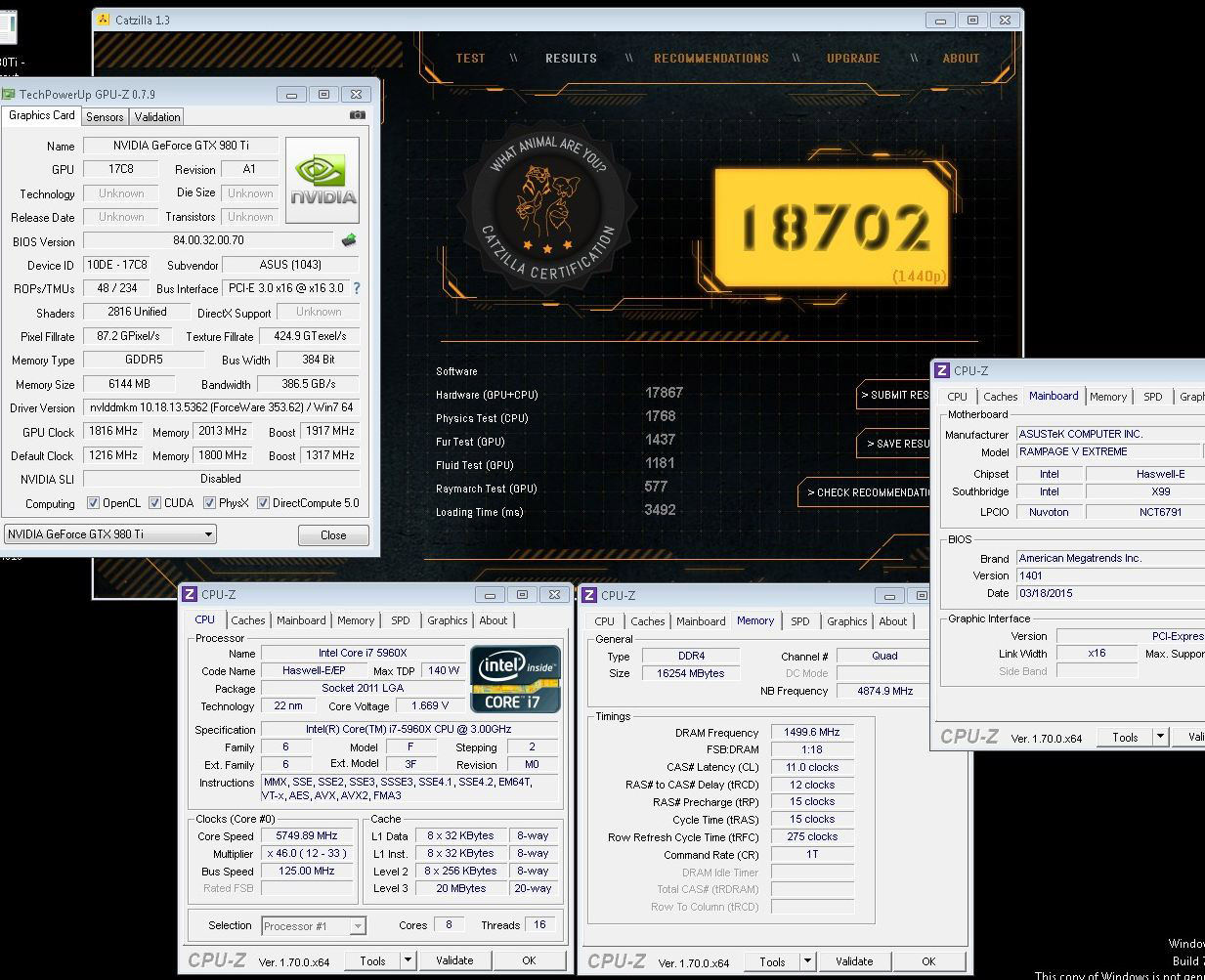The image size is (1205, 980).
Task: Click the BIOS save chip icon
Action: pyautogui.click(x=349, y=240)
